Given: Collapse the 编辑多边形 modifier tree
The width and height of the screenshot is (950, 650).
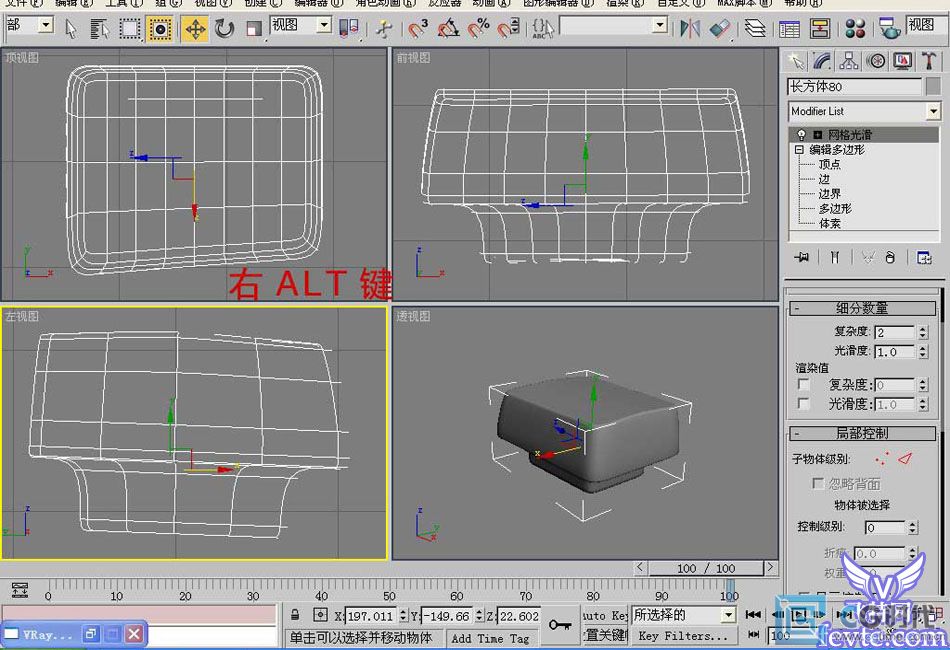Looking at the screenshot, I should coord(799,149).
